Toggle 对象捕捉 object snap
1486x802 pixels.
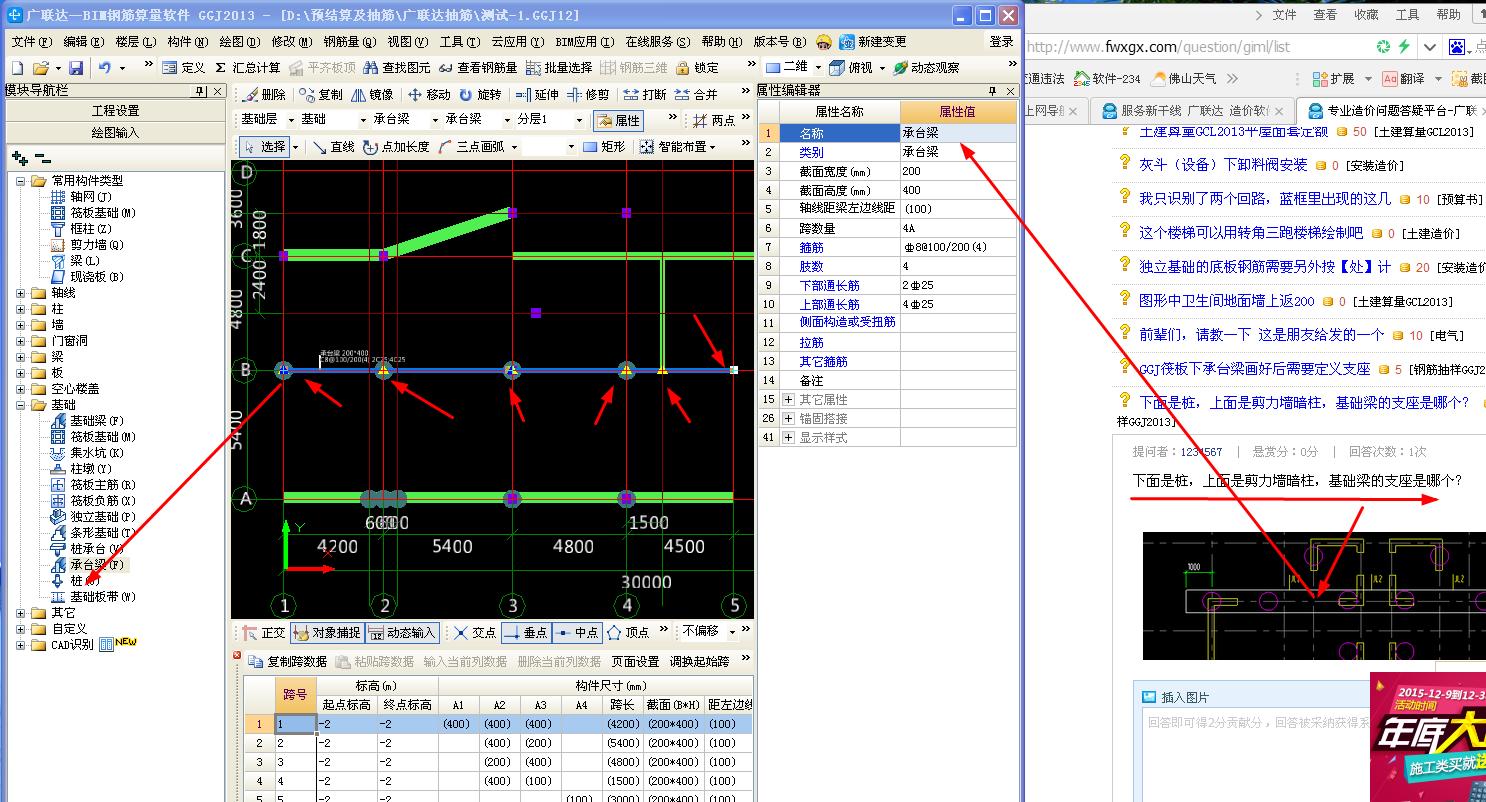coord(327,632)
